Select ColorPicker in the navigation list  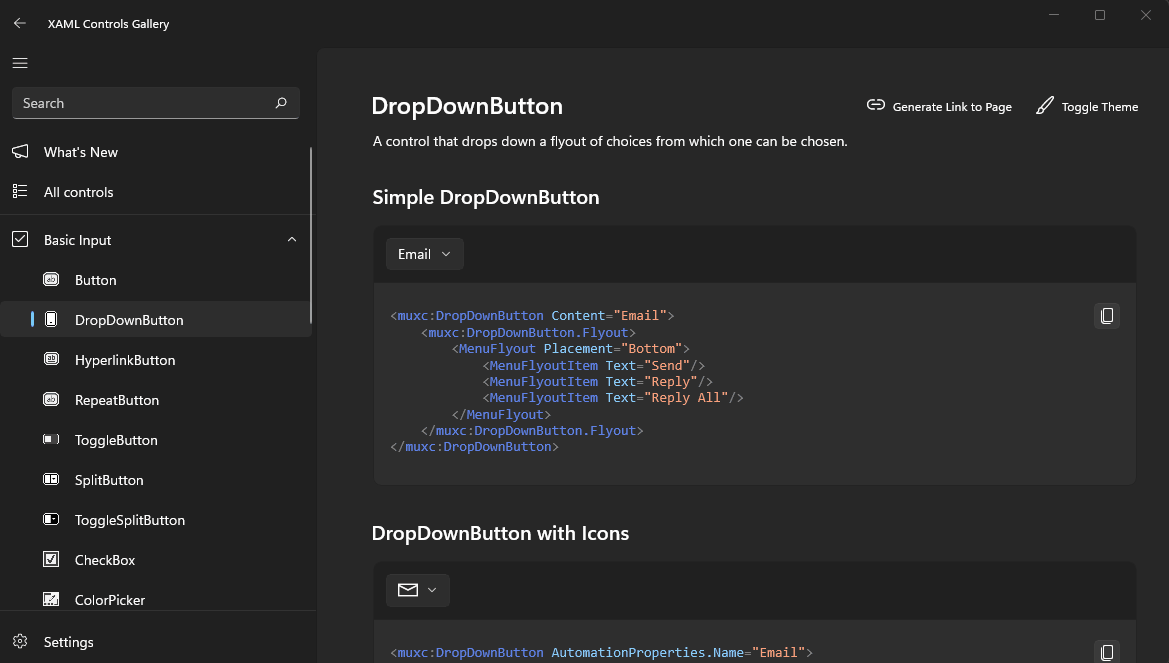click(x=110, y=600)
